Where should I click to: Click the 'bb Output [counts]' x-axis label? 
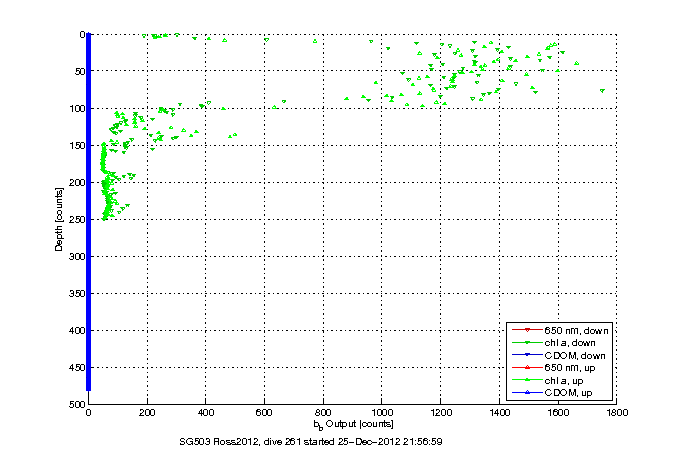(x=354, y=424)
